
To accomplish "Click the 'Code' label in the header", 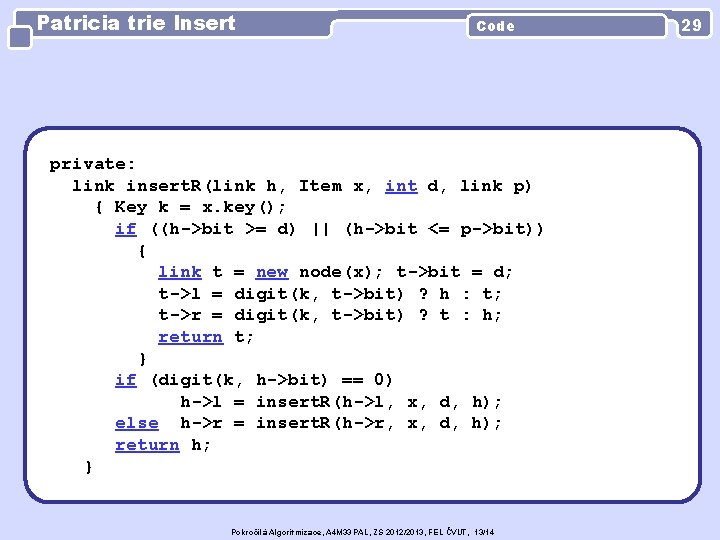I will (495, 26).
